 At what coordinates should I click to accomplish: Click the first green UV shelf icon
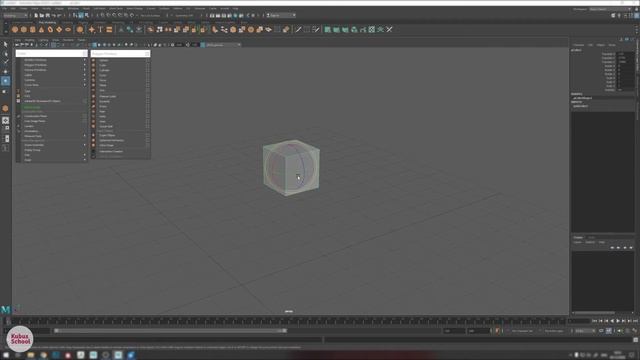327,29
